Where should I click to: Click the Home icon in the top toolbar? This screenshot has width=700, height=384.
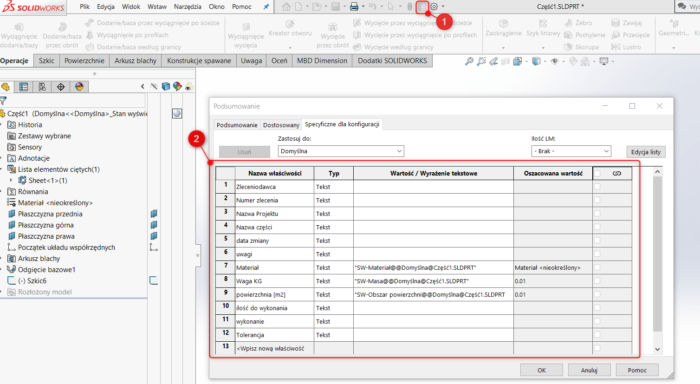click(x=286, y=7)
